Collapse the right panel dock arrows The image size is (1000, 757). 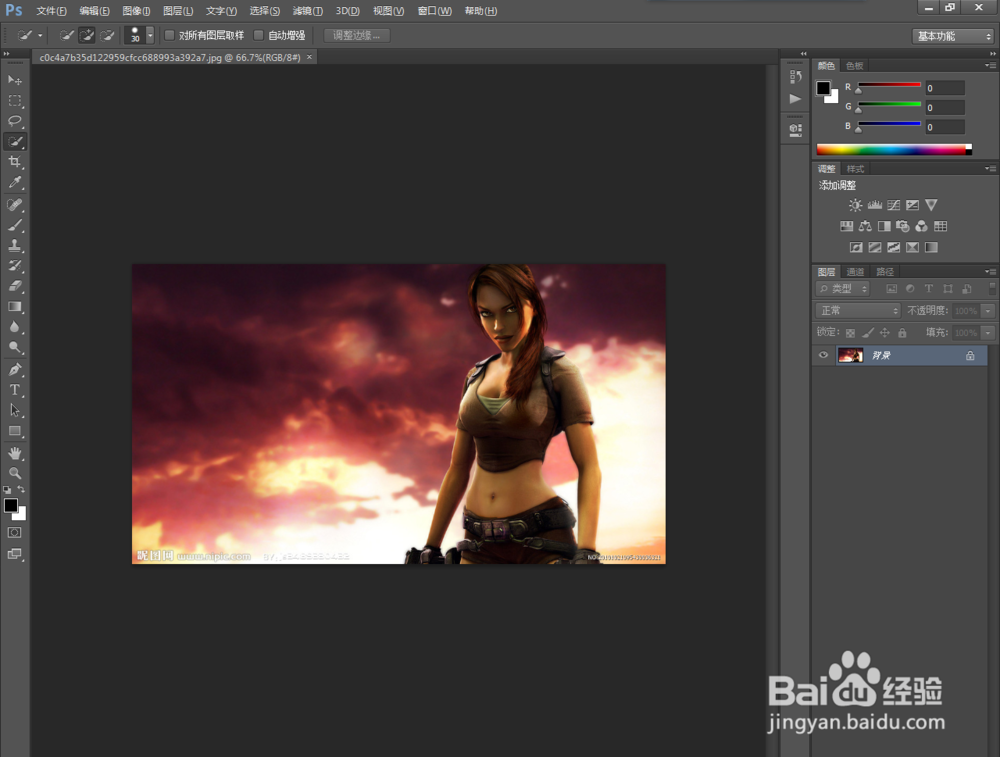(x=992, y=54)
